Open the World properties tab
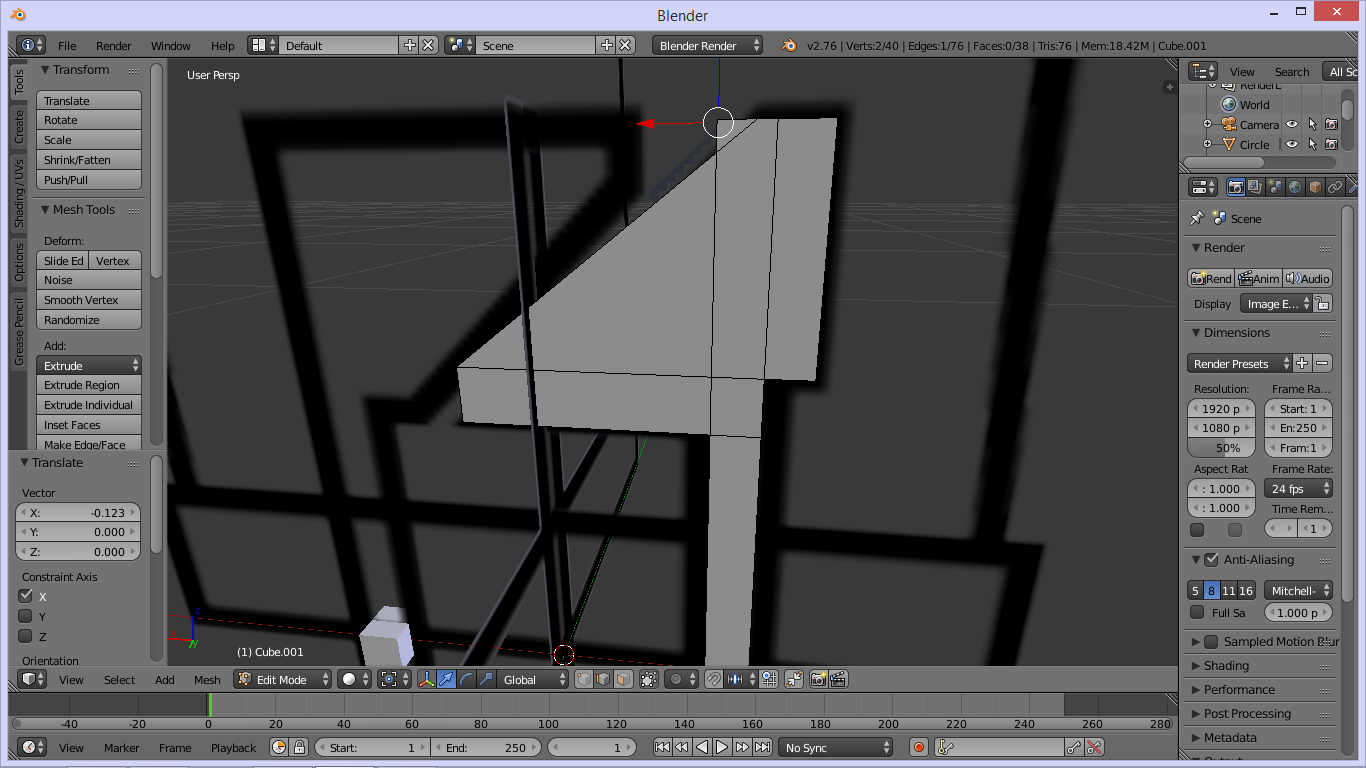The image size is (1366, 768). [x=1295, y=187]
